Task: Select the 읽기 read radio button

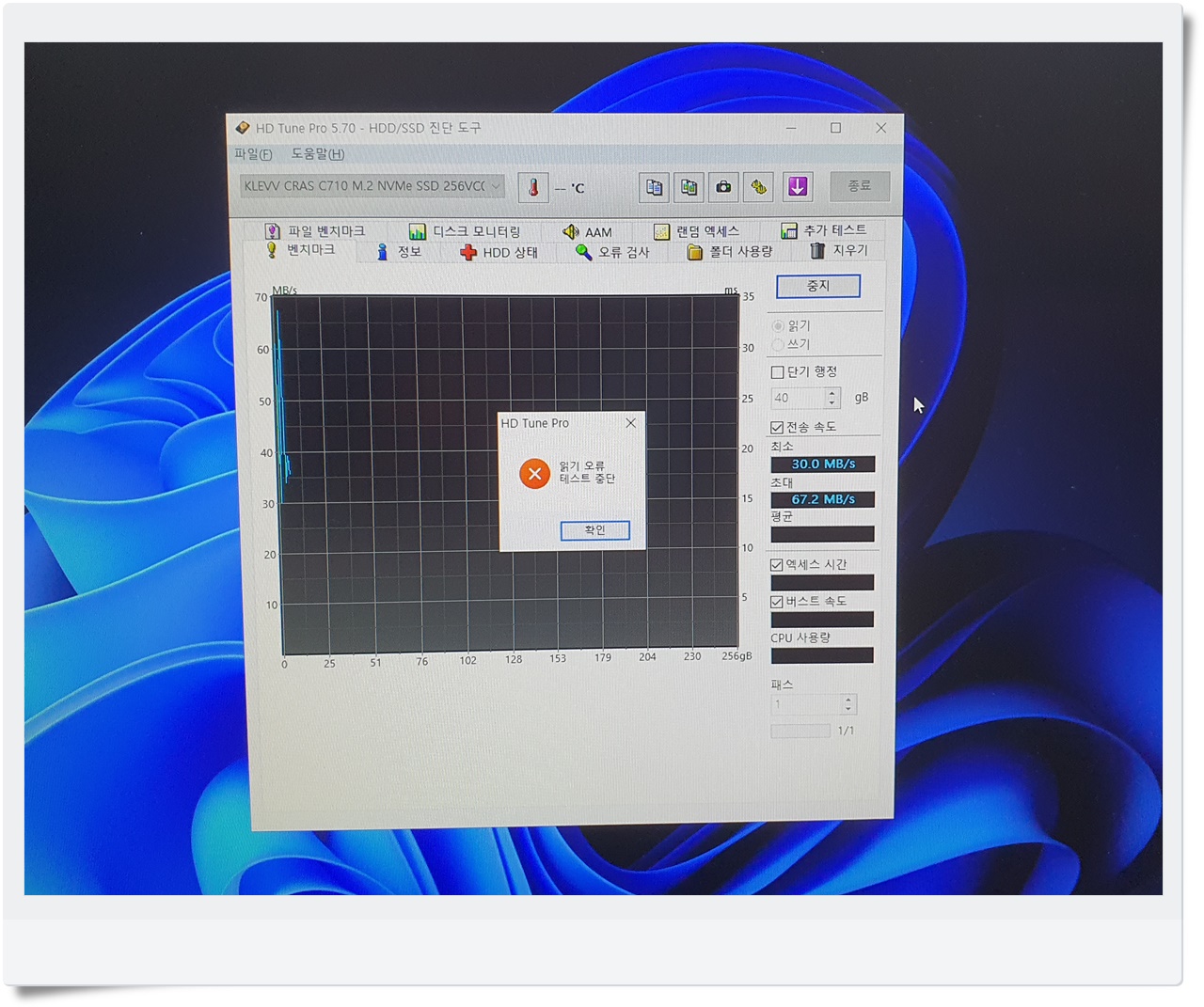Action: click(x=778, y=326)
